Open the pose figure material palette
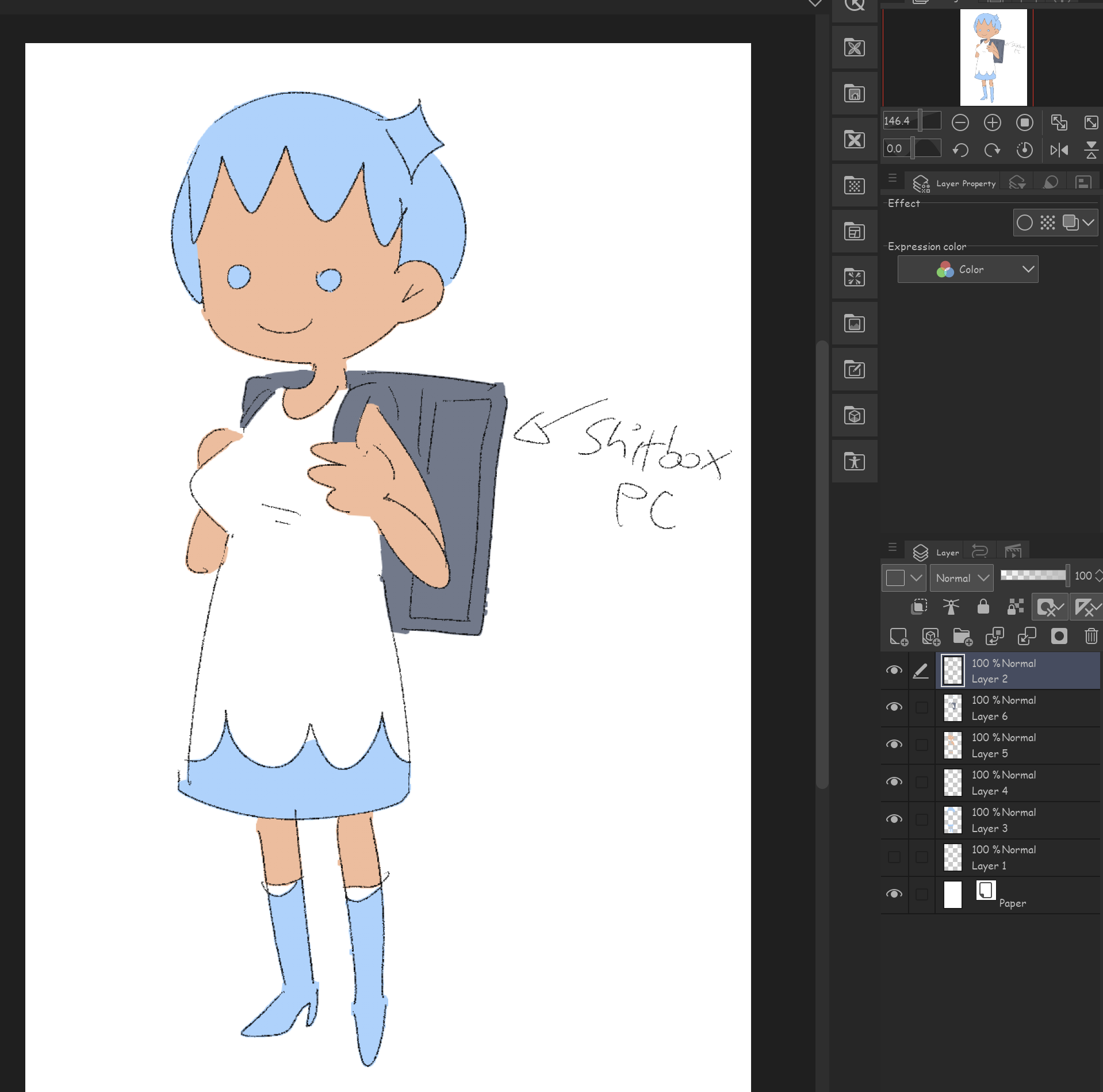Image resolution: width=1103 pixels, height=1092 pixels. pyautogui.click(x=855, y=462)
